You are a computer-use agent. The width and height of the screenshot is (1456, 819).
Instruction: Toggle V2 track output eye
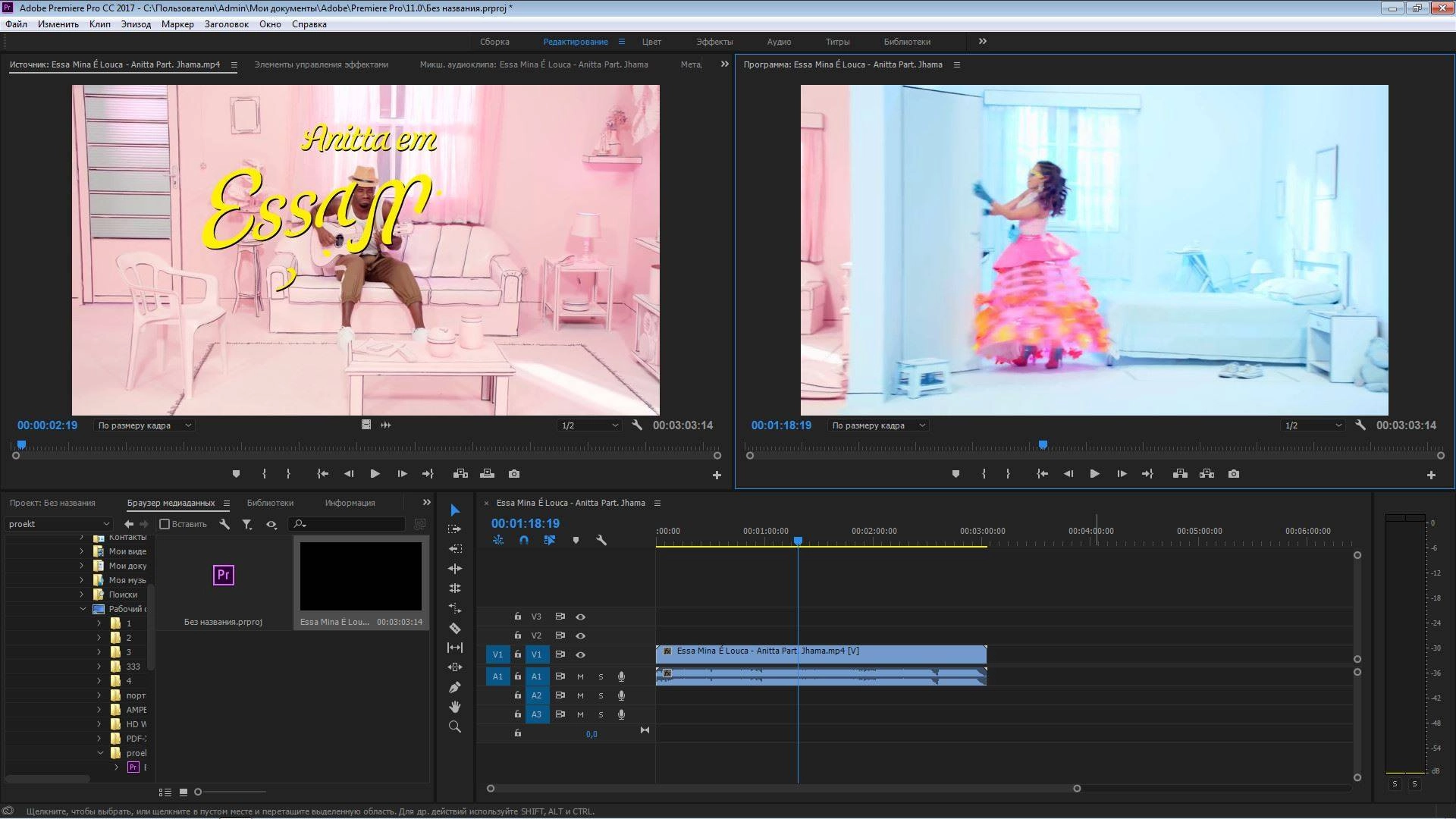click(581, 635)
